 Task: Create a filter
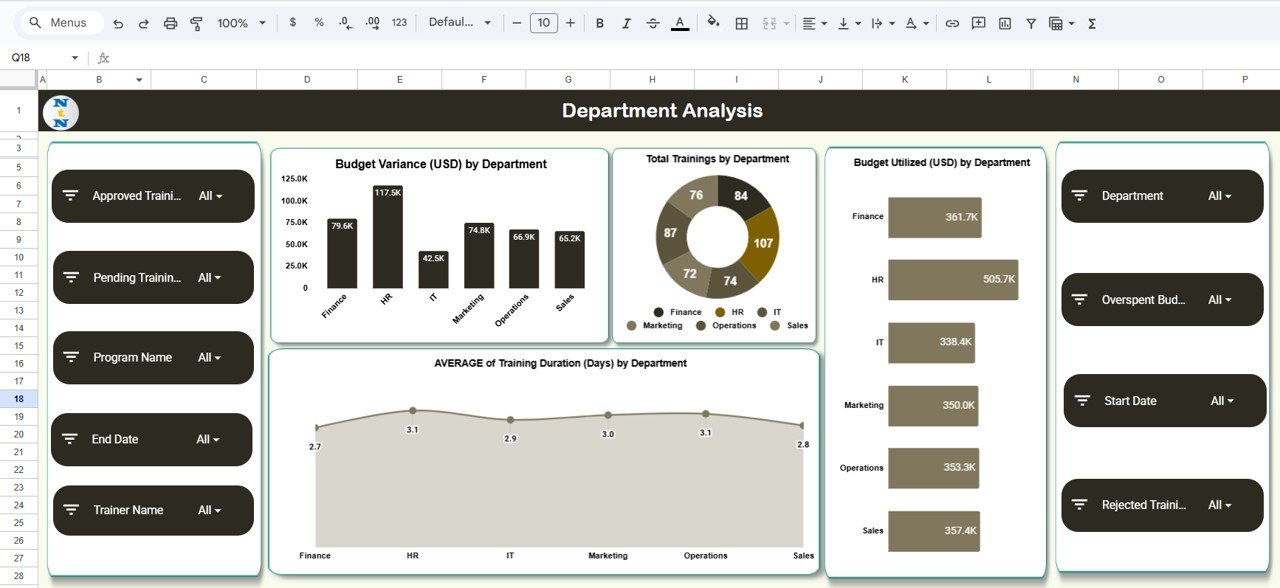pos(1031,22)
